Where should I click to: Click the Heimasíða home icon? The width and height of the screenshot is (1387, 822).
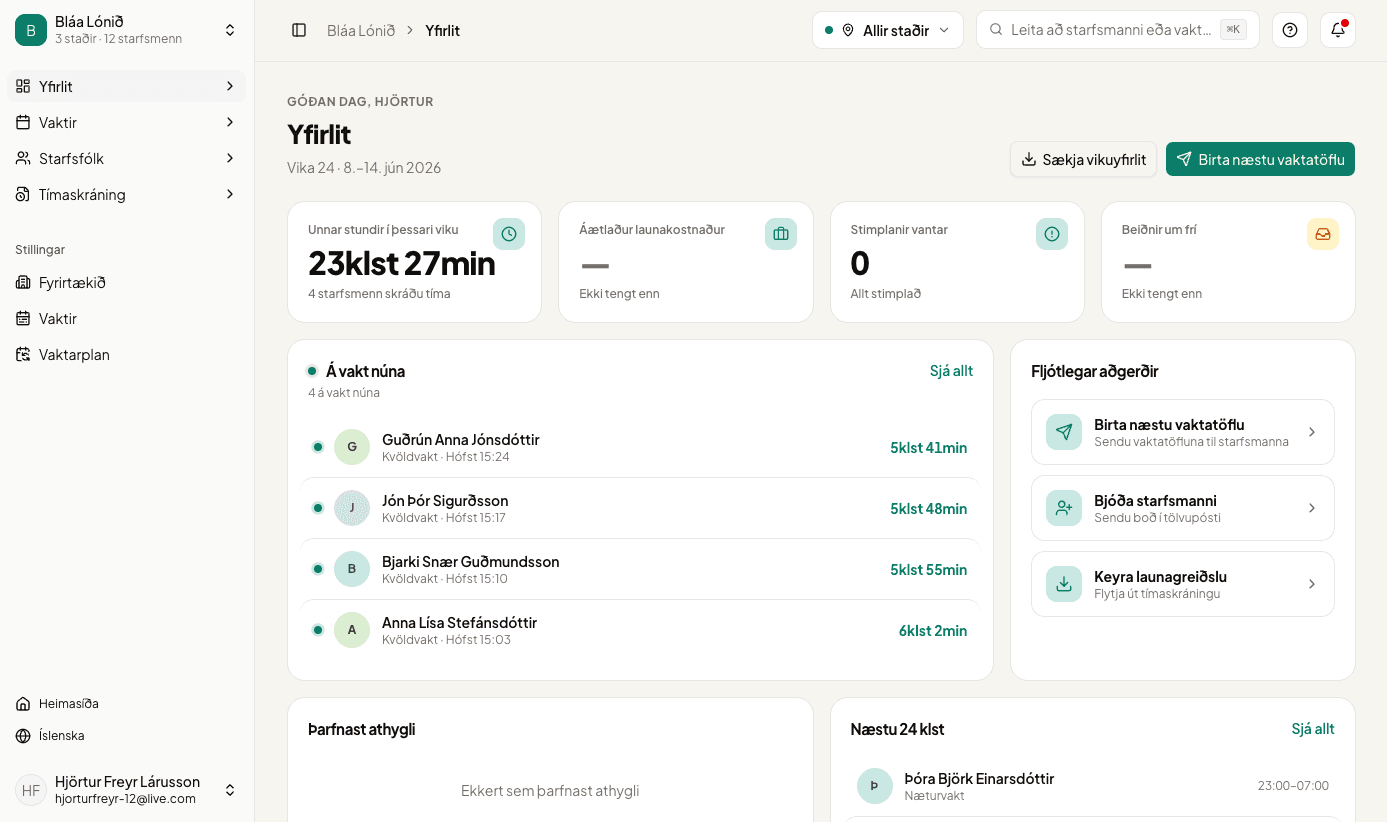tap(23, 704)
